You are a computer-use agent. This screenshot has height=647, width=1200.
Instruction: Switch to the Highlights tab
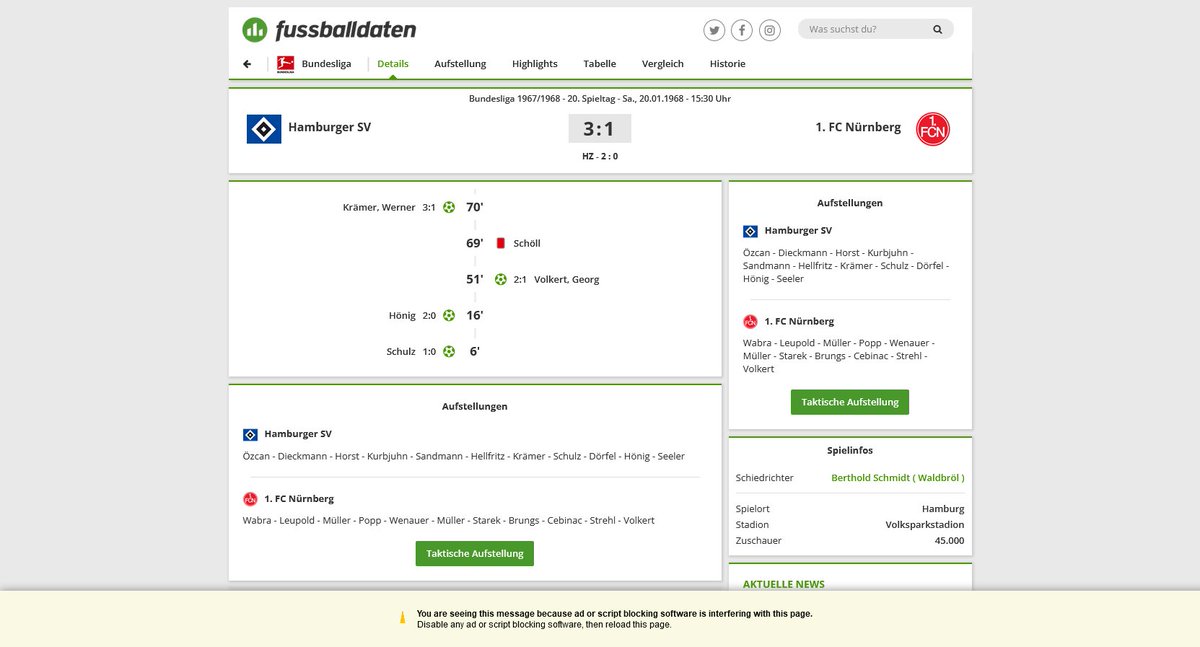coord(535,64)
